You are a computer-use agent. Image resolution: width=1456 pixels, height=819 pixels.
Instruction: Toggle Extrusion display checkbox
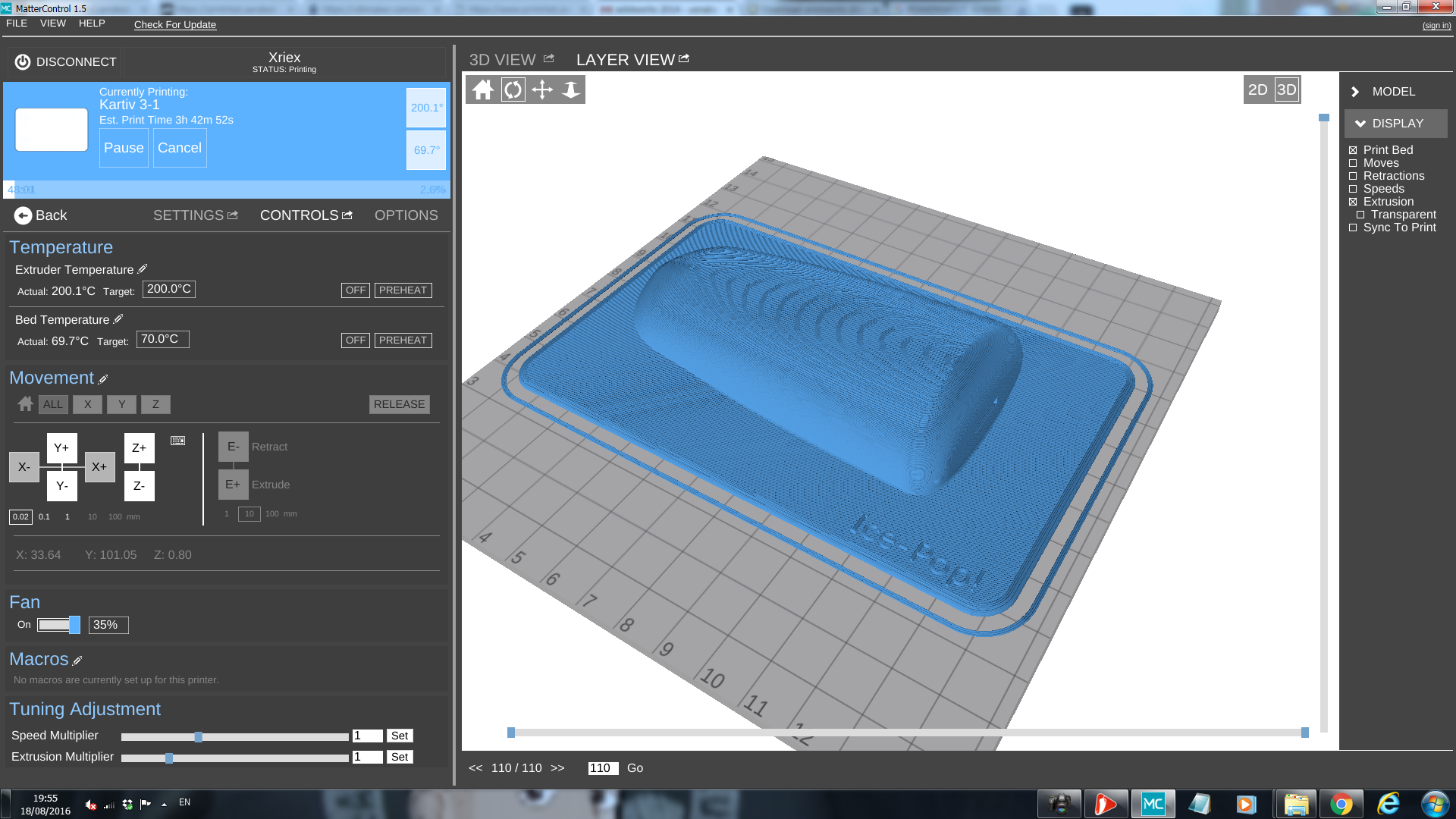1353,202
